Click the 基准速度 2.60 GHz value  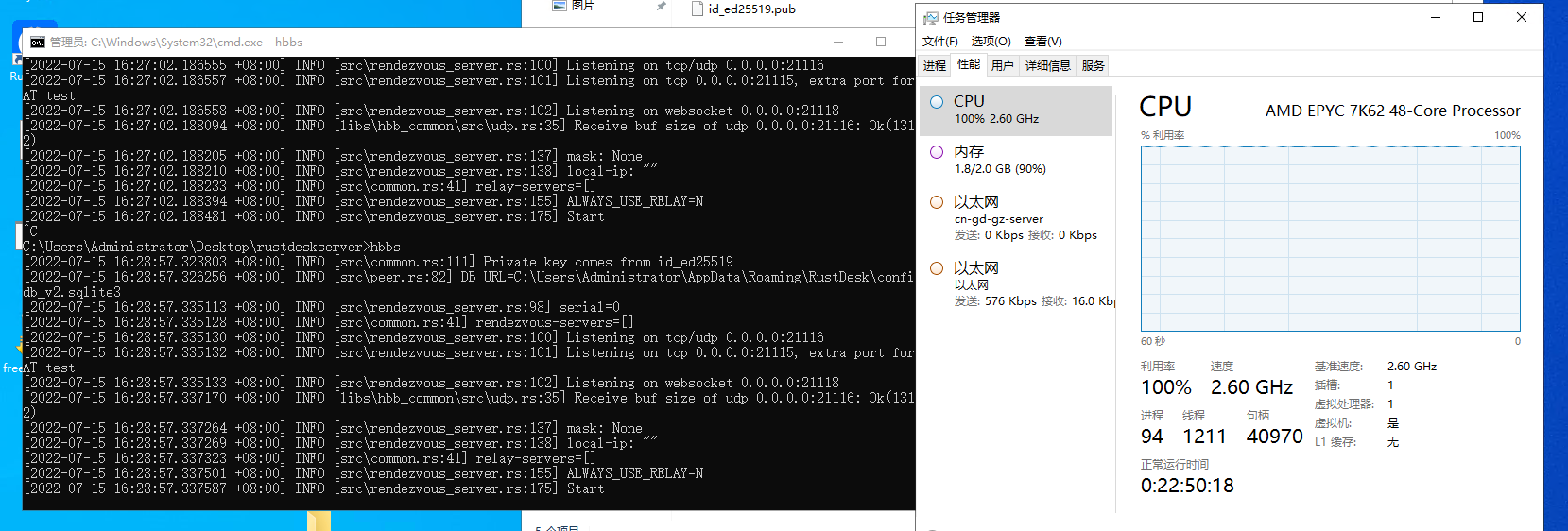point(1412,367)
